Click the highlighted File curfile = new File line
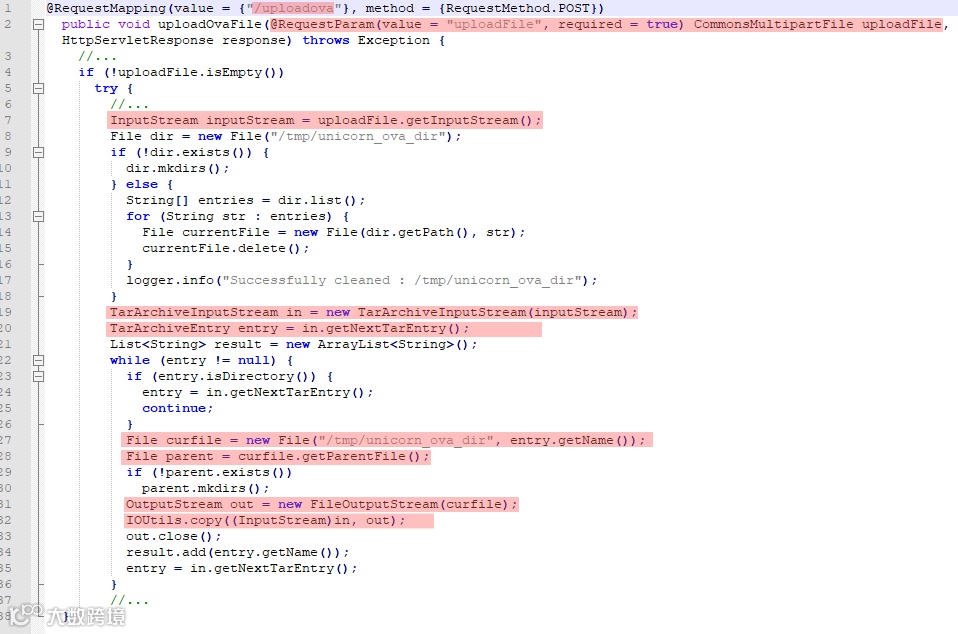 point(387,440)
